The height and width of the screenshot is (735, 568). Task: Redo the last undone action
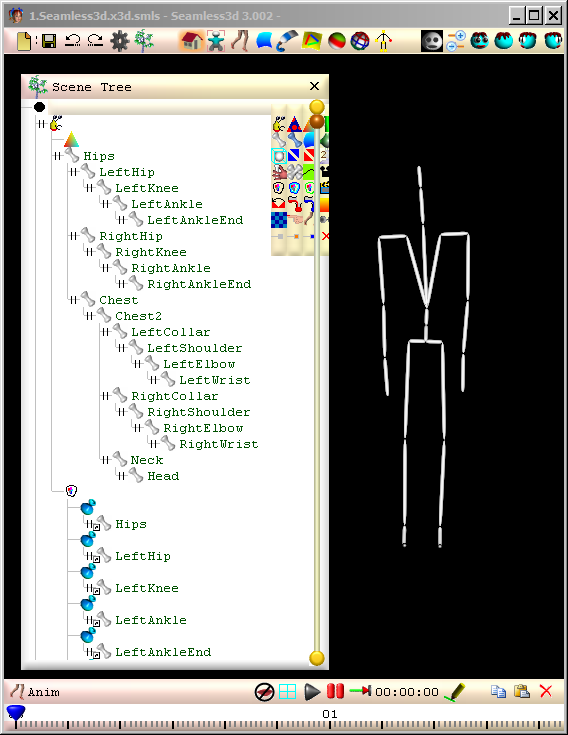(x=95, y=41)
